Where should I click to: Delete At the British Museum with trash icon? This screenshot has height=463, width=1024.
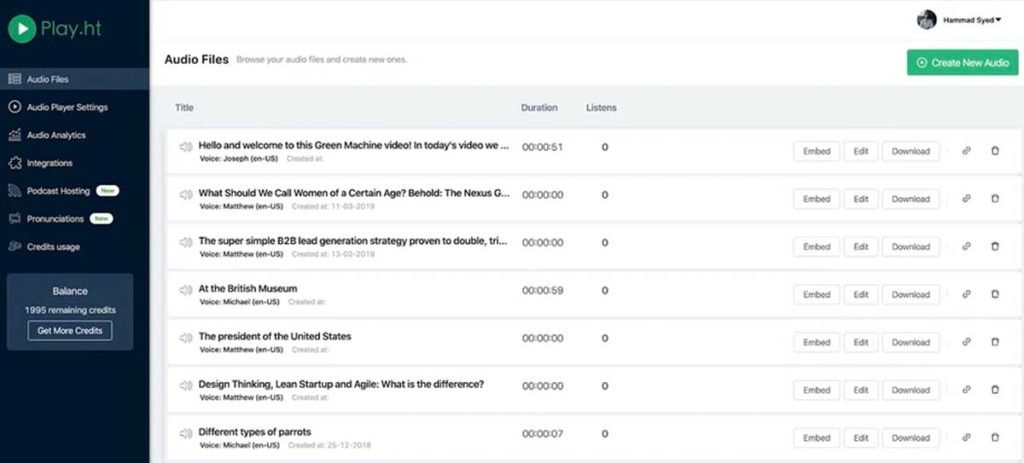tap(995, 294)
